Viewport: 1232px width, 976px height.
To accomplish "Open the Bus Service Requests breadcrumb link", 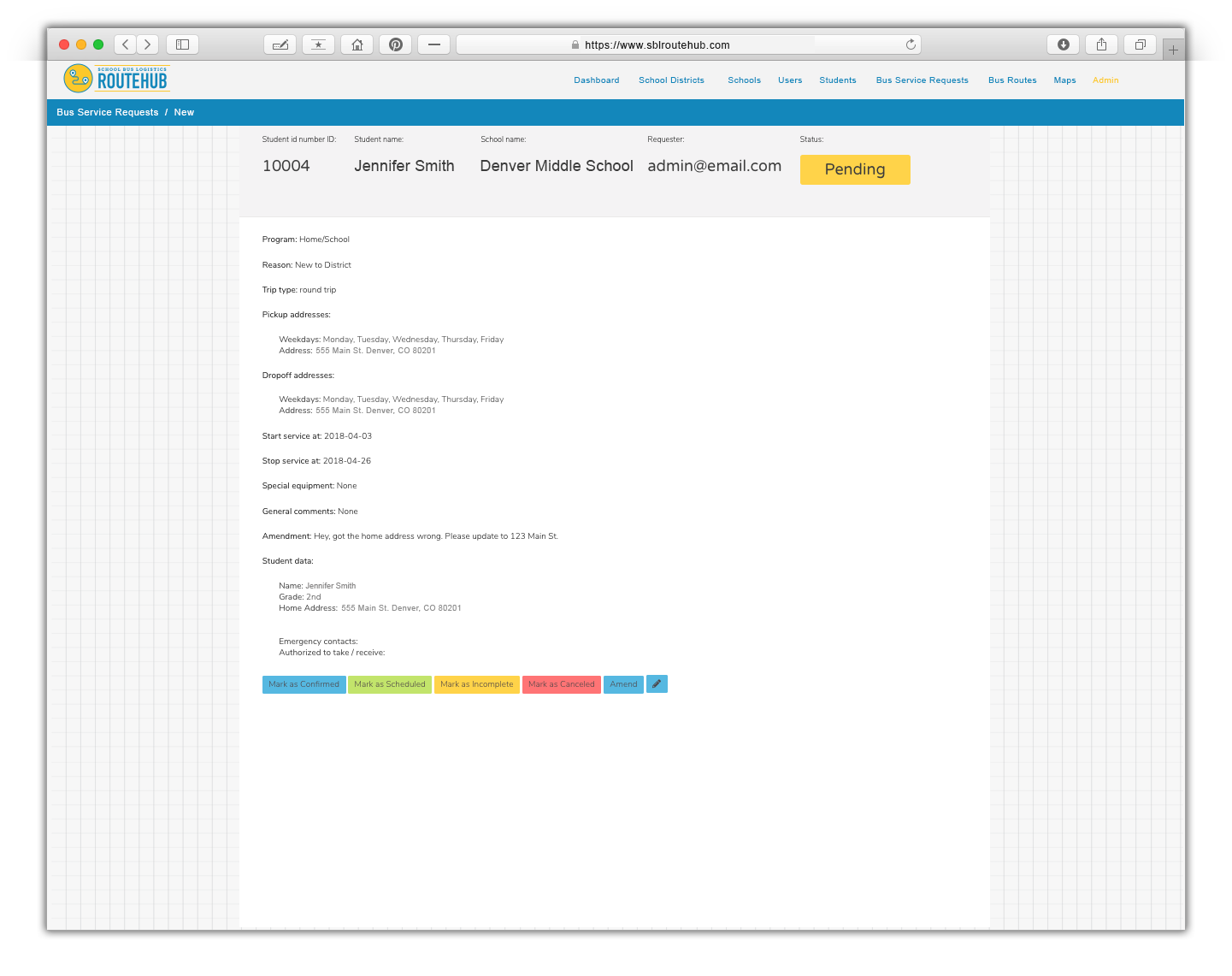I will (107, 112).
